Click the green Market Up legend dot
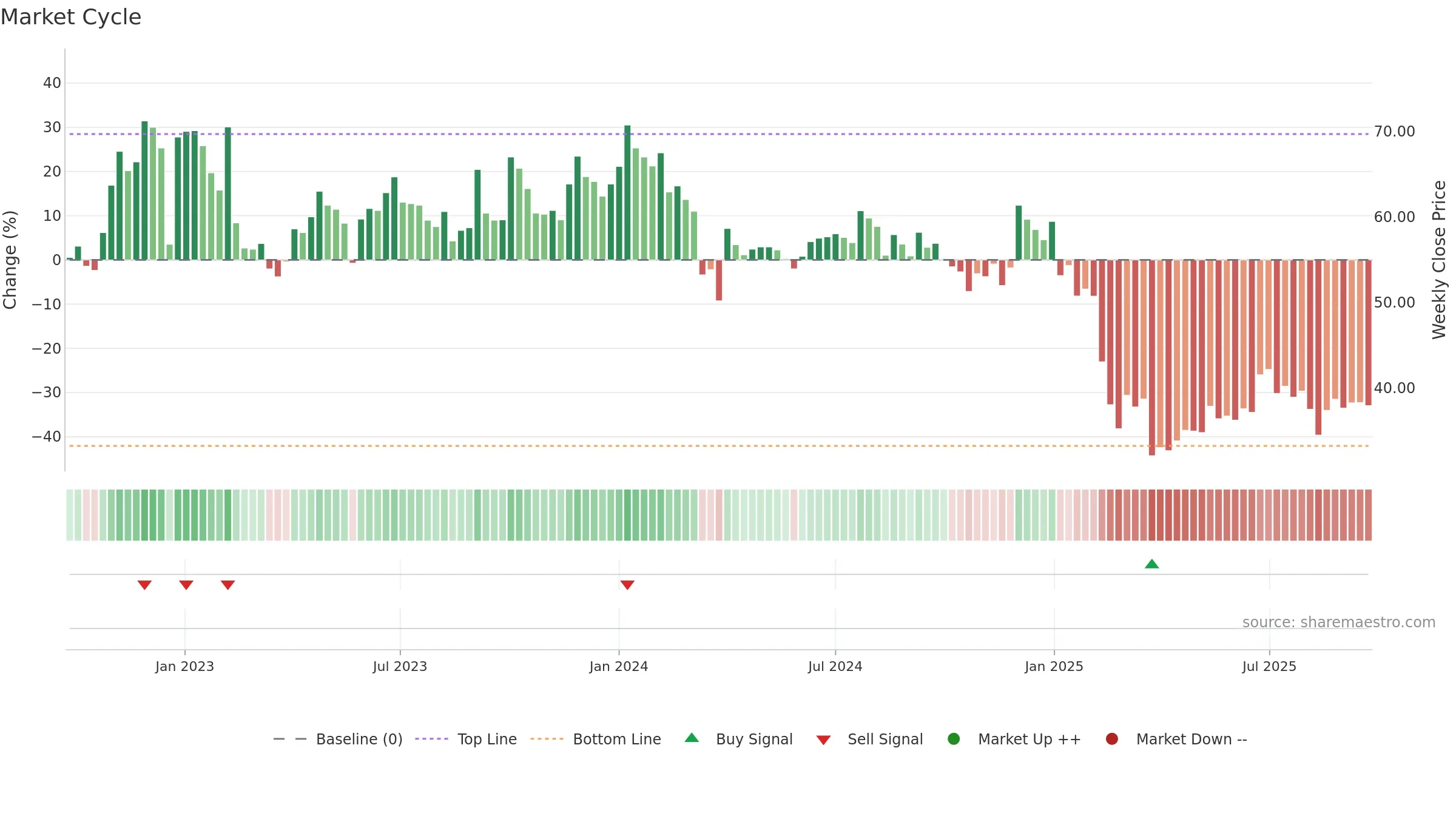Screen dimensions: 1456x819 tap(954, 739)
